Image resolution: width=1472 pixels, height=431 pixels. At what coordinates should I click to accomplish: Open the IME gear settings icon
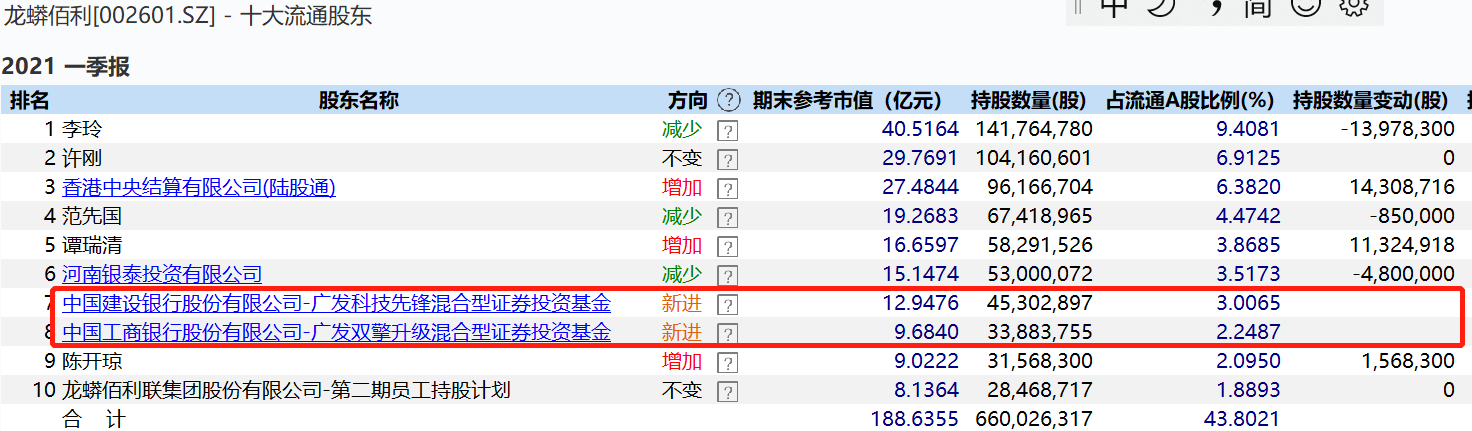[1352, 8]
